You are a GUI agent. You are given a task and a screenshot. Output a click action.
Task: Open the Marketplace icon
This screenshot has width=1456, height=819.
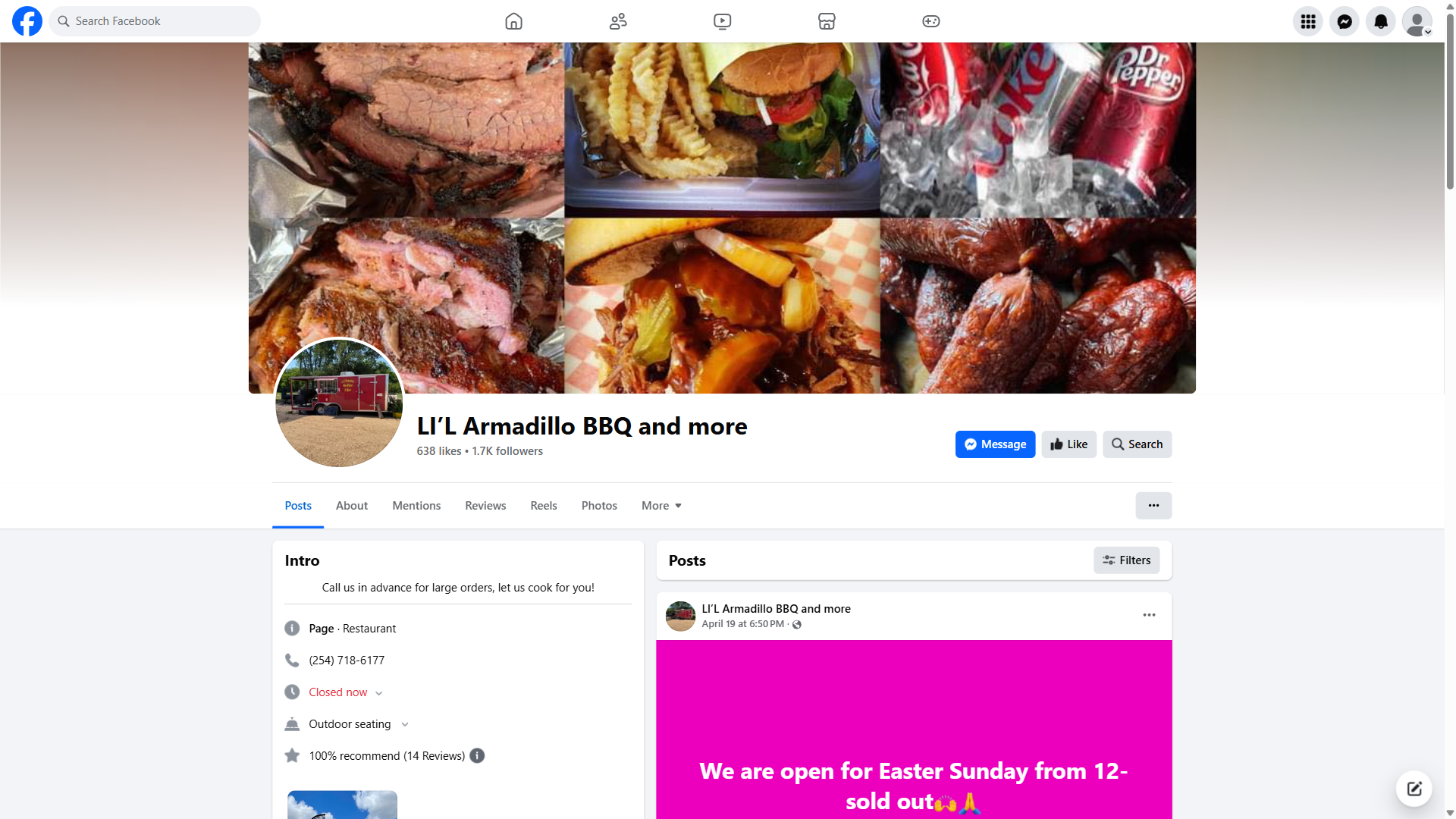pos(827,21)
